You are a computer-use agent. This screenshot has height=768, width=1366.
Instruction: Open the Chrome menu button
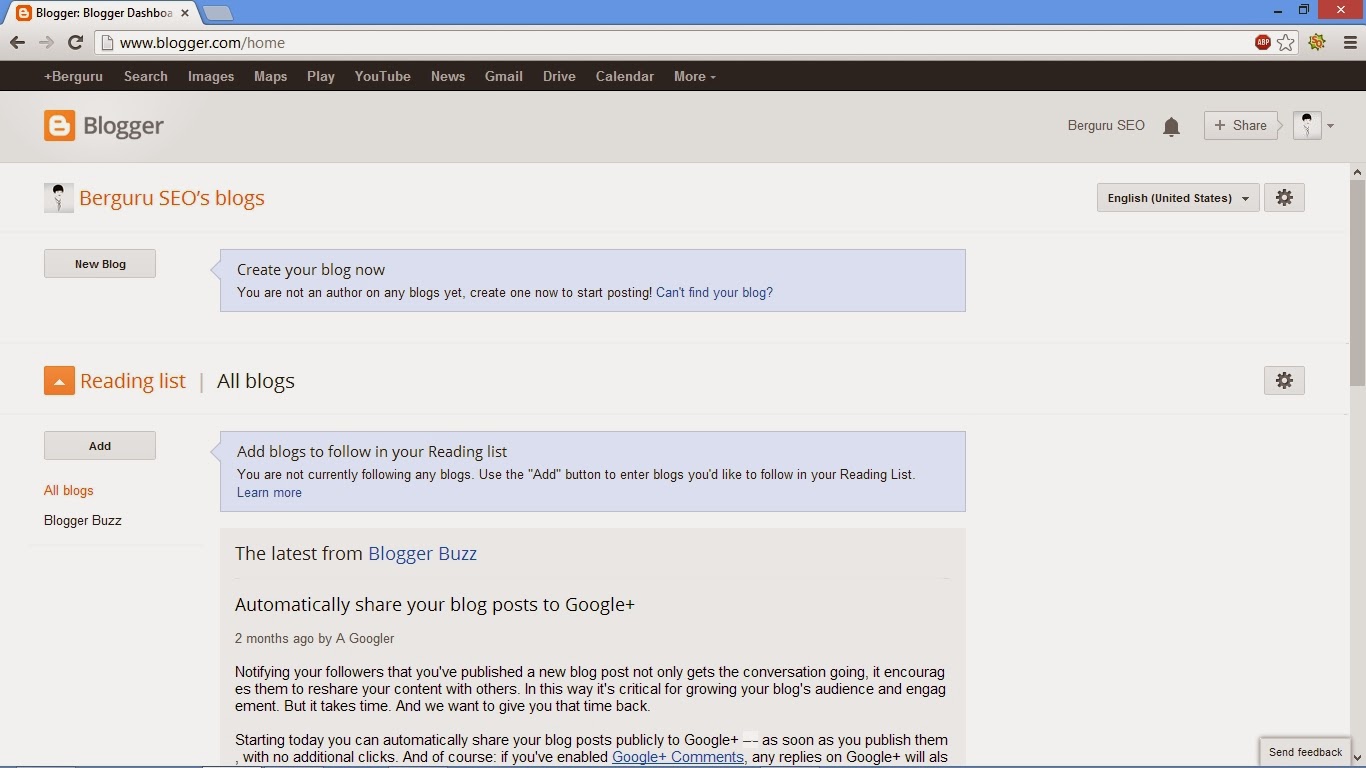click(x=1349, y=42)
